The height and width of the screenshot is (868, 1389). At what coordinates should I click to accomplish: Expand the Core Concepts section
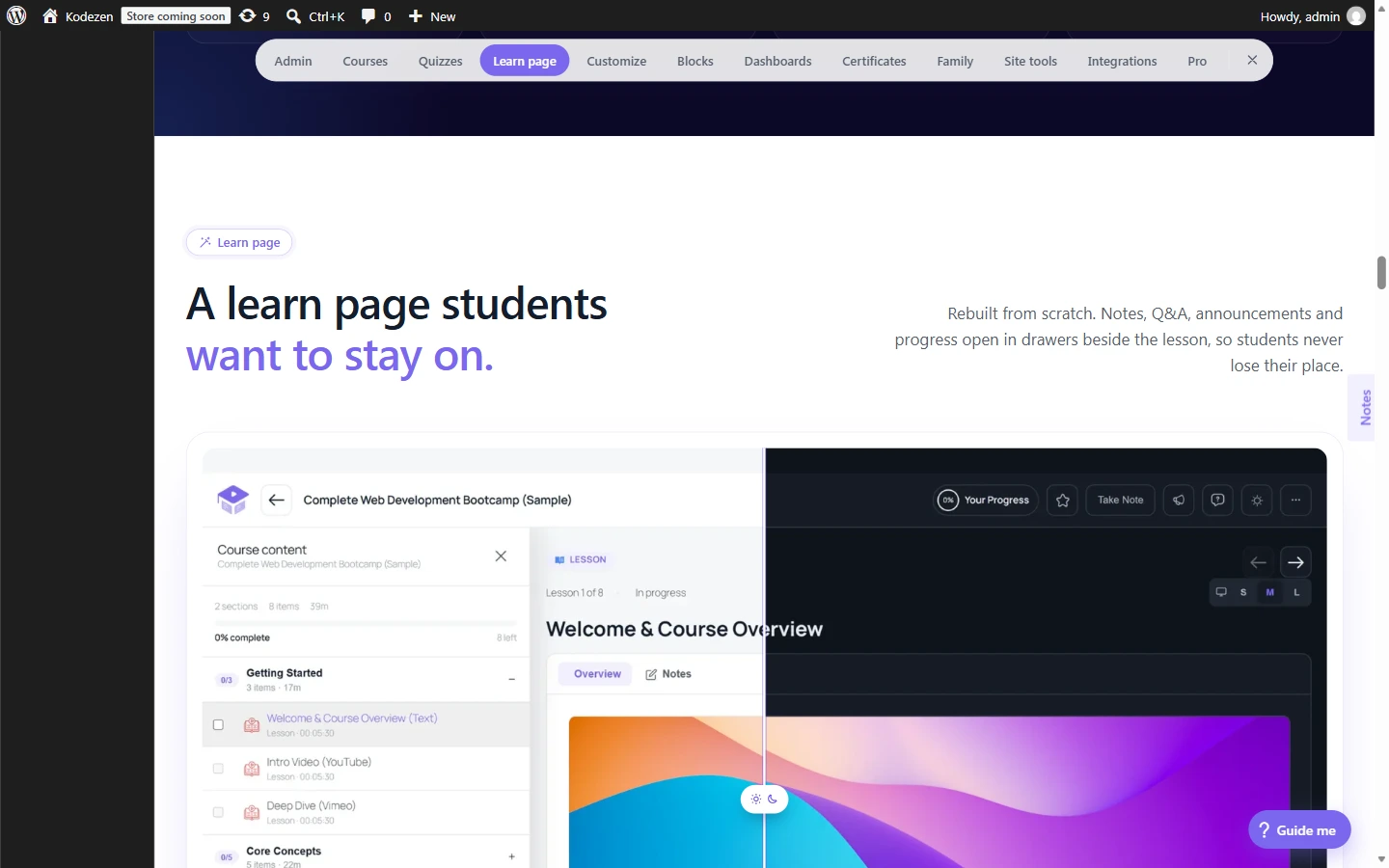512,856
